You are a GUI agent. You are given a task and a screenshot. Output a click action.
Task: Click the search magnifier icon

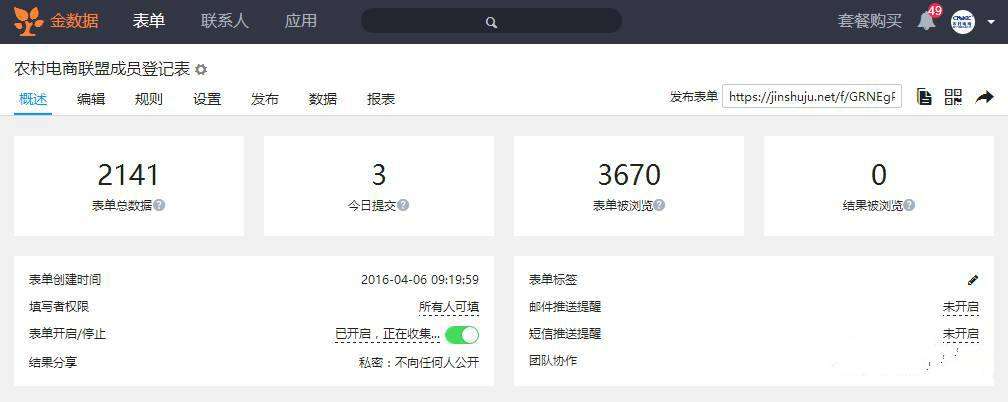pyautogui.click(x=491, y=23)
